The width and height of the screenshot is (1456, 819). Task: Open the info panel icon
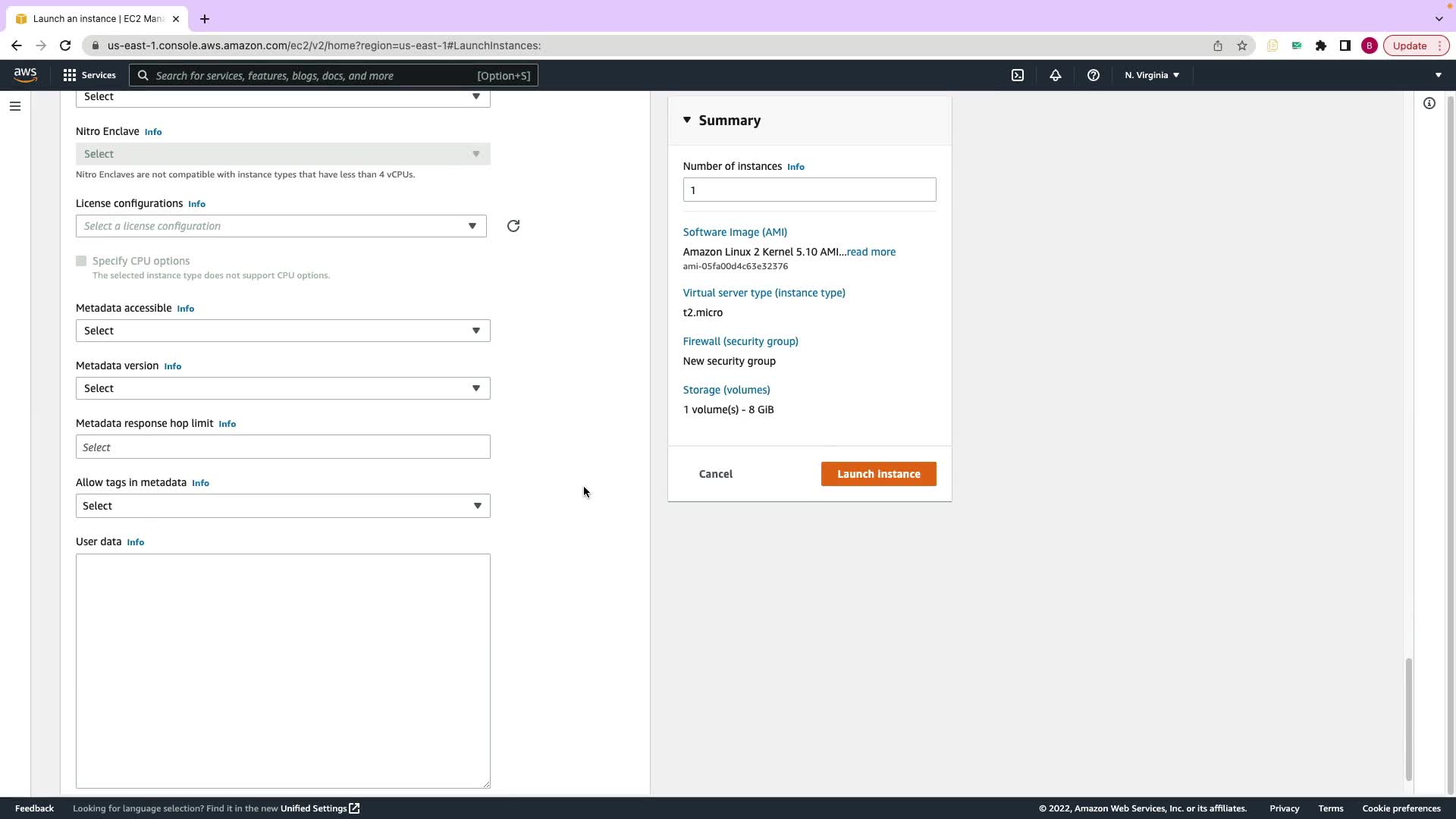1429,103
